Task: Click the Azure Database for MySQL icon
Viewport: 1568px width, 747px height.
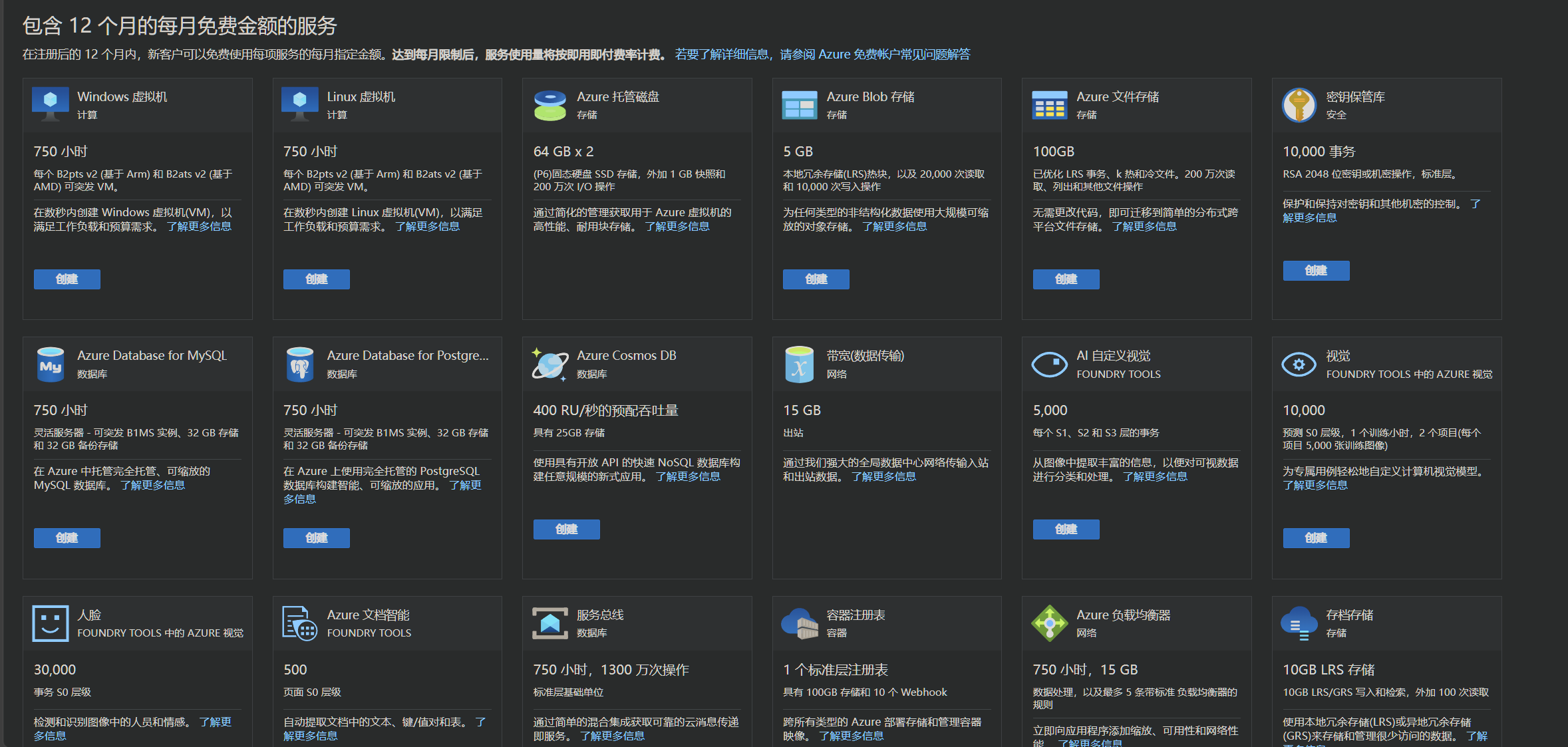Action: (x=51, y=364)
